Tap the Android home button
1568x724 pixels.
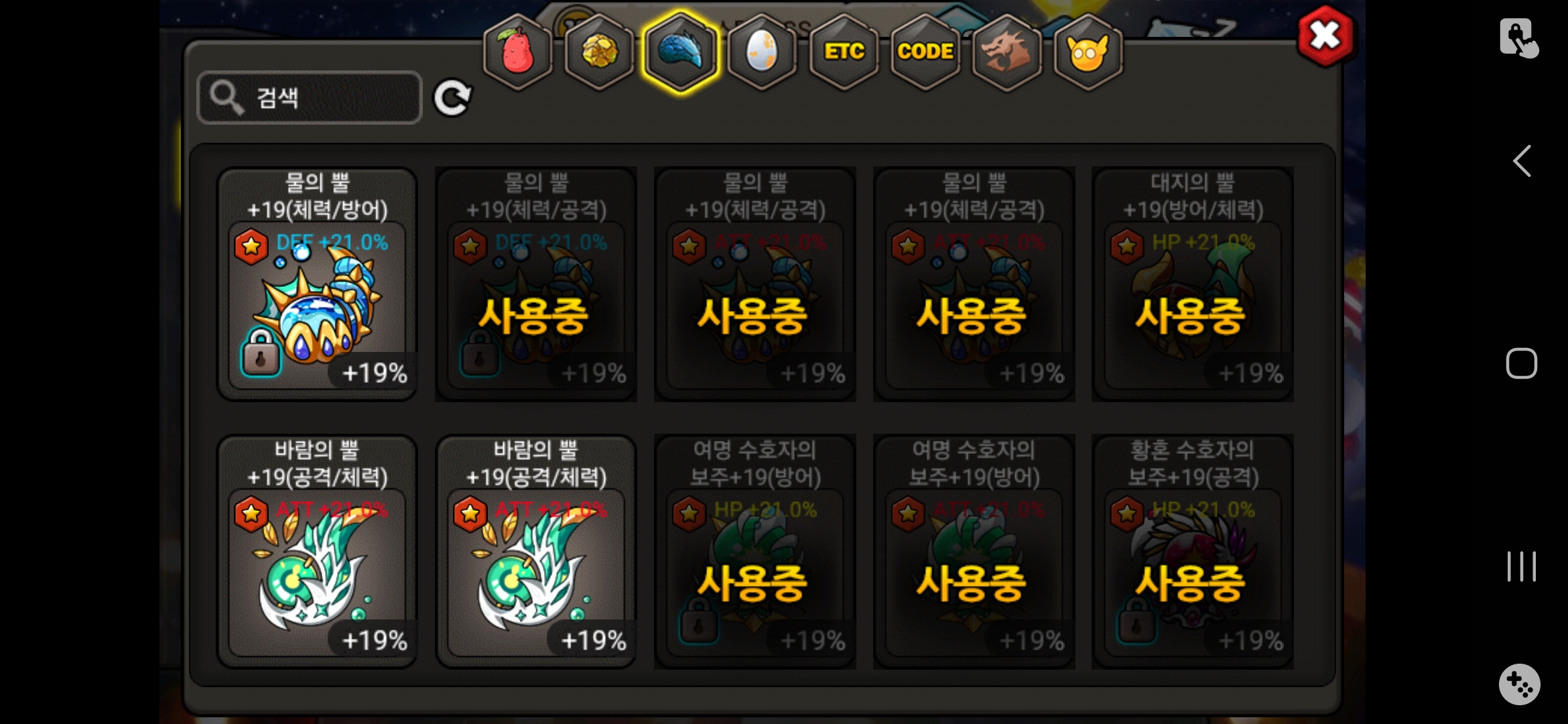(x=1521, y=363)
